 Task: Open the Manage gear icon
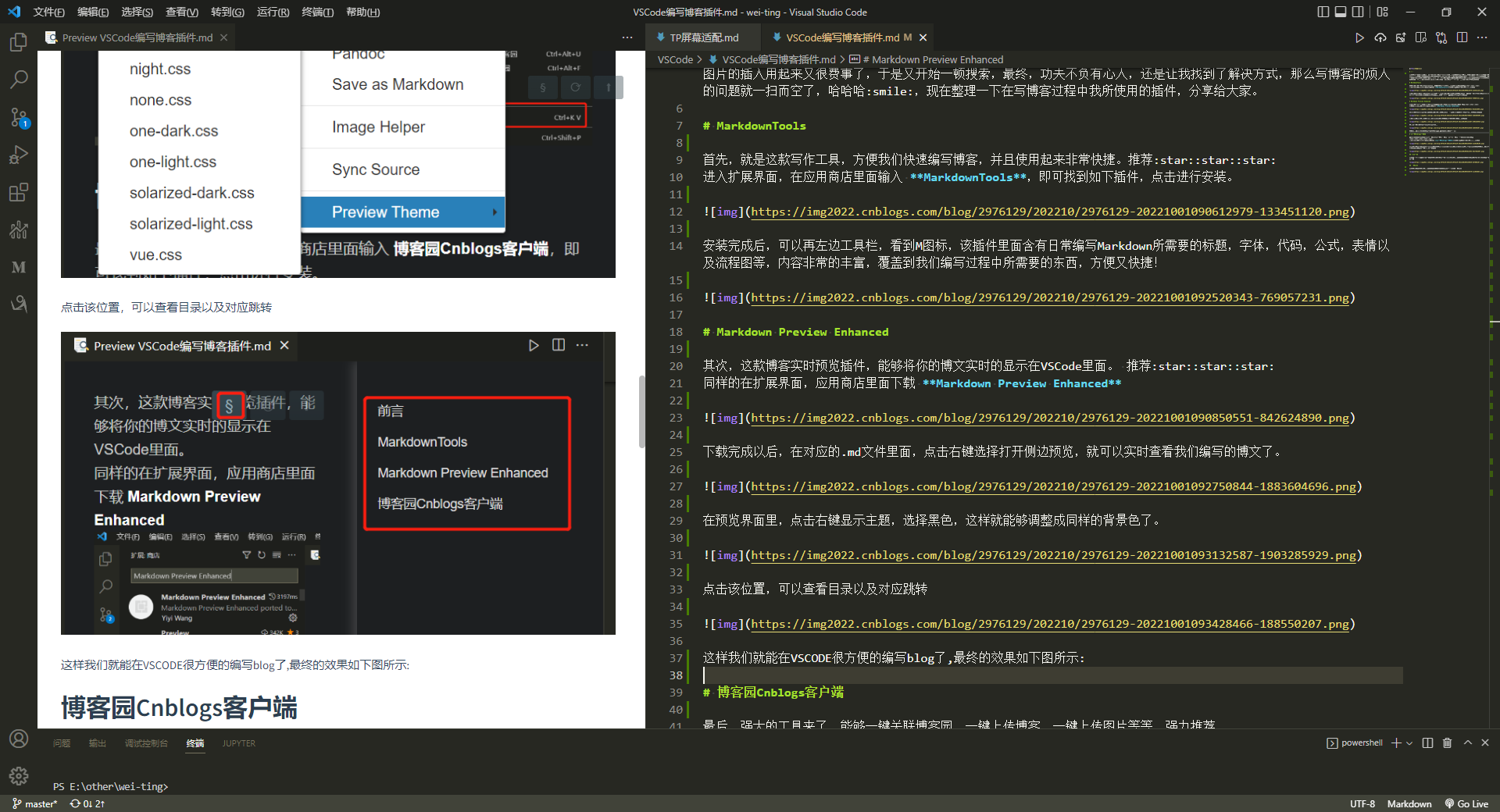pyautogui.click(x=19, y=776)
